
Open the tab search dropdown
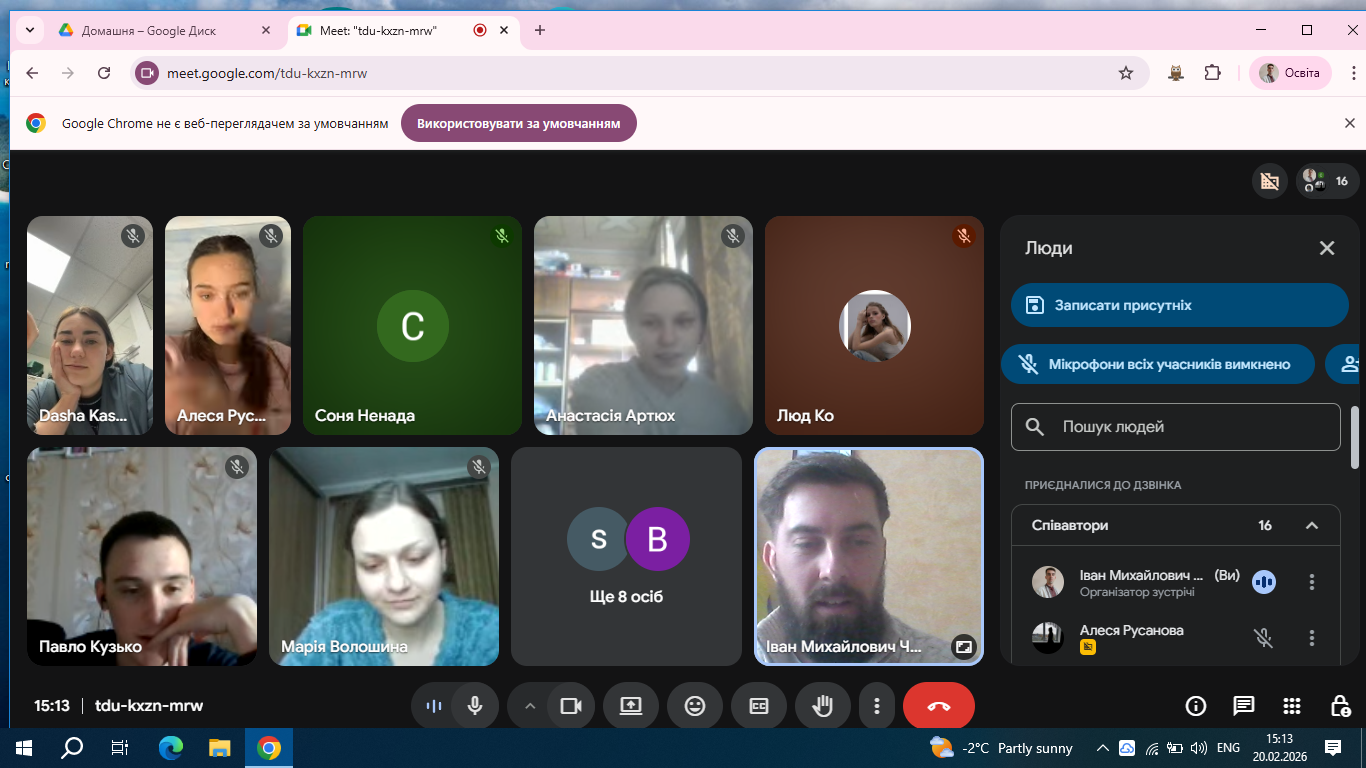coord(30,30)
